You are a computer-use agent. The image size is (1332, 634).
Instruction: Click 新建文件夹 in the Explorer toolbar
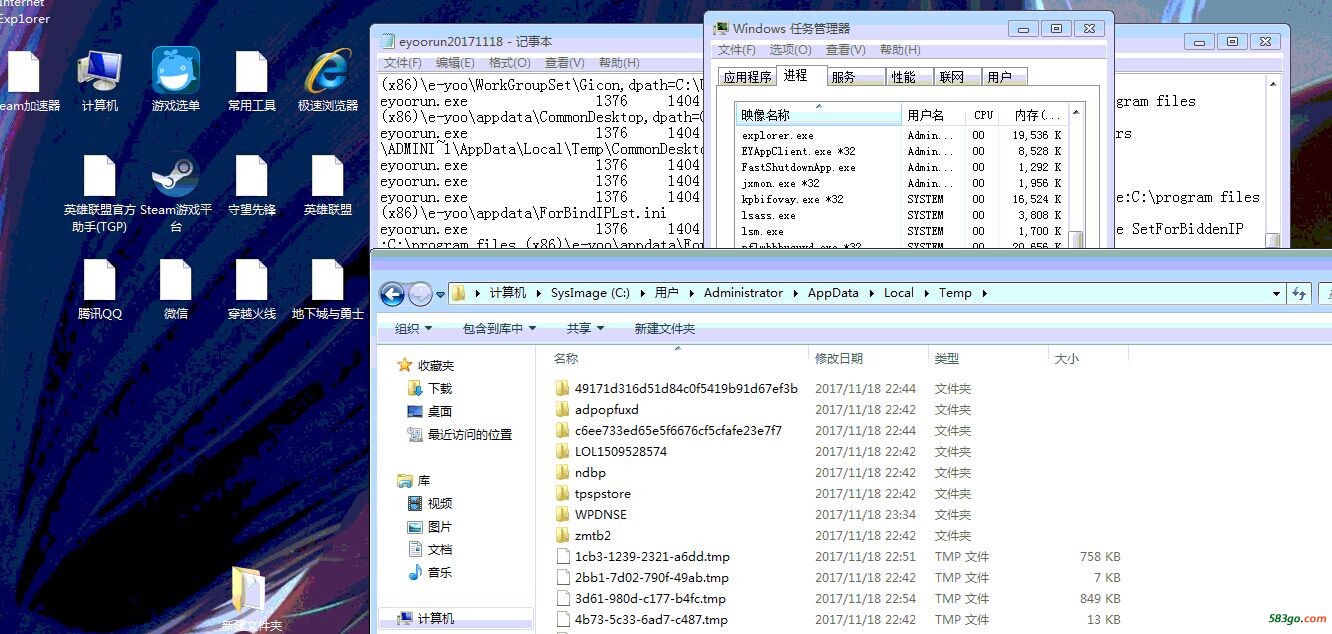[x=664, y=328]
